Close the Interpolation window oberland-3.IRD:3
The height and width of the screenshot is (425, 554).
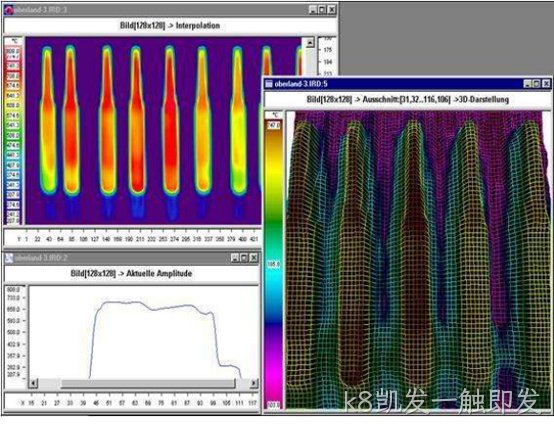coord(332,10)
